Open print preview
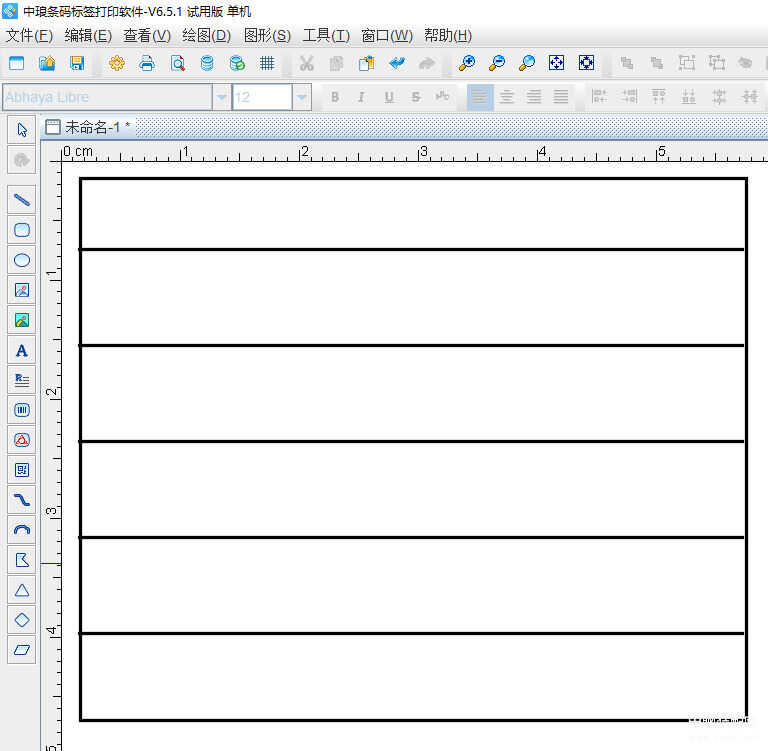The image size is (768, 751). click(177, 63)
